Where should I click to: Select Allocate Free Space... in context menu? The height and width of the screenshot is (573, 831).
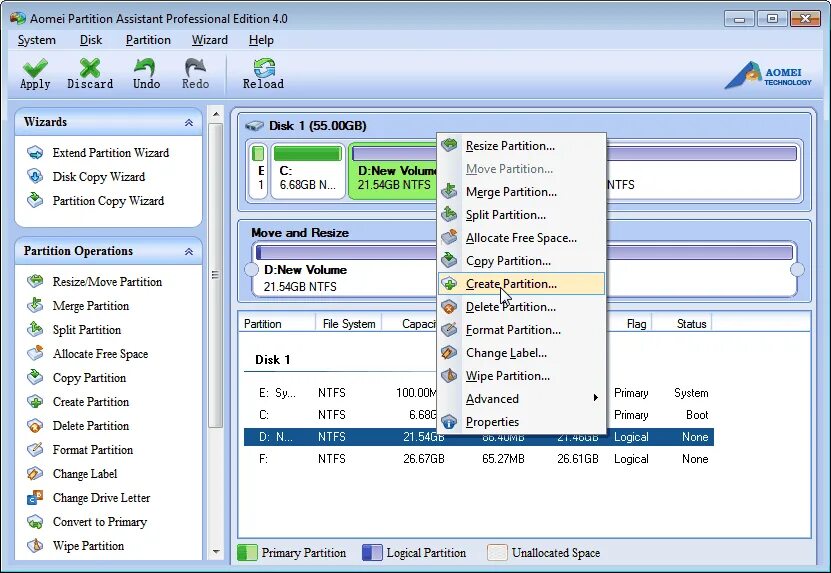click(x=521, y=237)
